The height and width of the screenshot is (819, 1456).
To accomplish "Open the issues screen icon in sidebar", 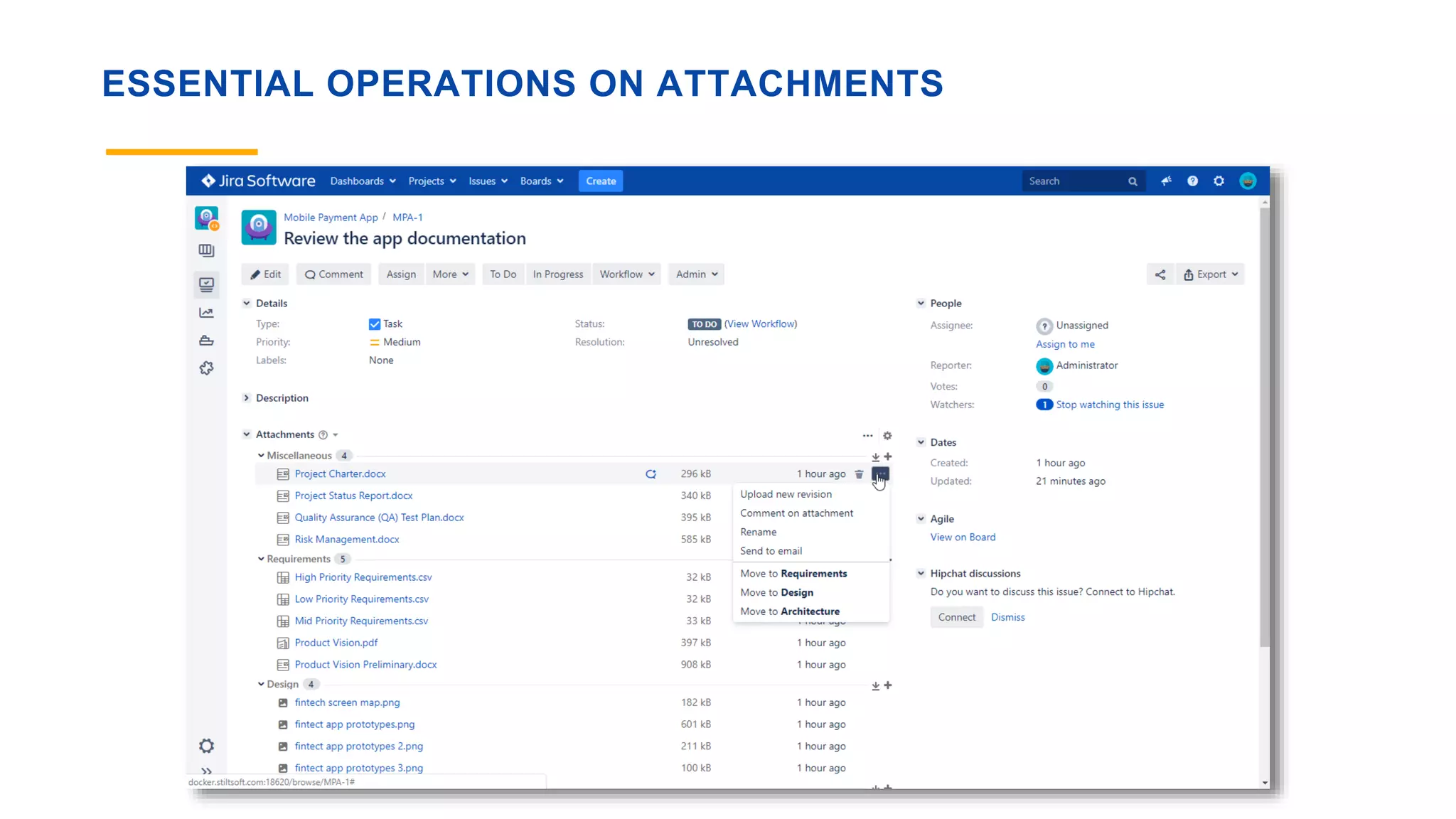I will pyautogui.click(x=206, y=284).
